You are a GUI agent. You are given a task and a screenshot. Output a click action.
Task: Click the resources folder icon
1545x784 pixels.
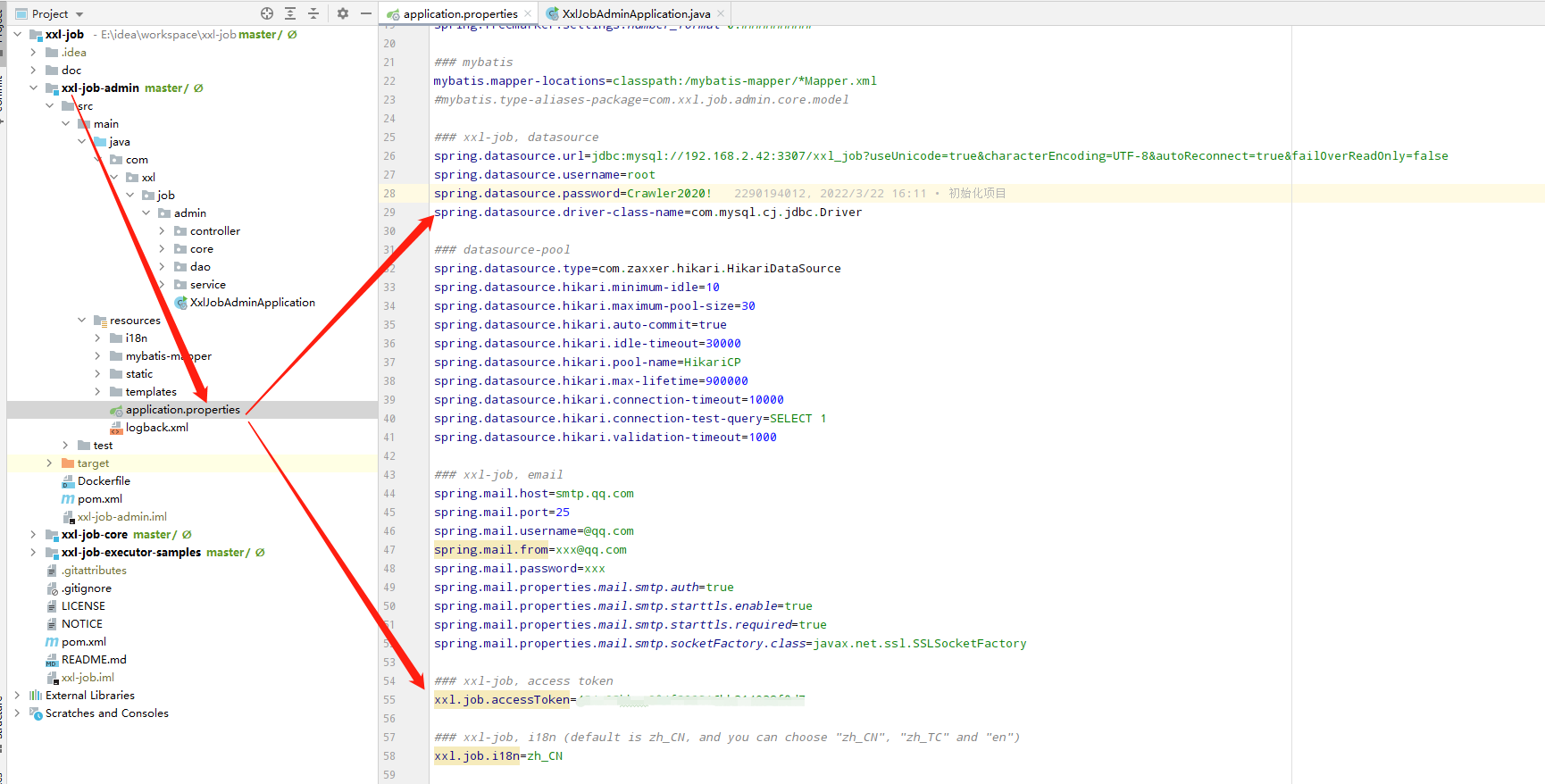100,321
